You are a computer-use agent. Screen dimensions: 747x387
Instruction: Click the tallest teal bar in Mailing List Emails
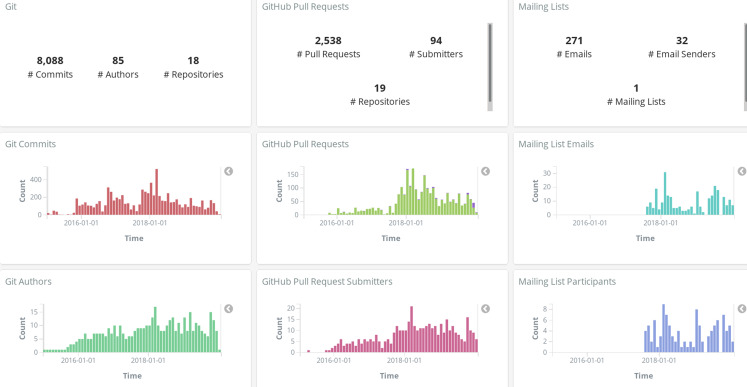tap(665, 194)
